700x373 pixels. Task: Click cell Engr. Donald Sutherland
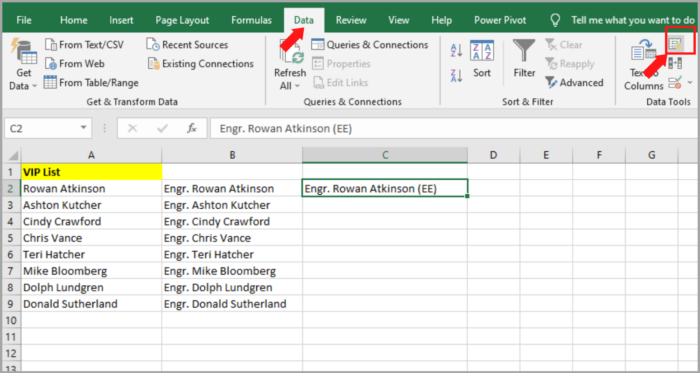(232, 304)
